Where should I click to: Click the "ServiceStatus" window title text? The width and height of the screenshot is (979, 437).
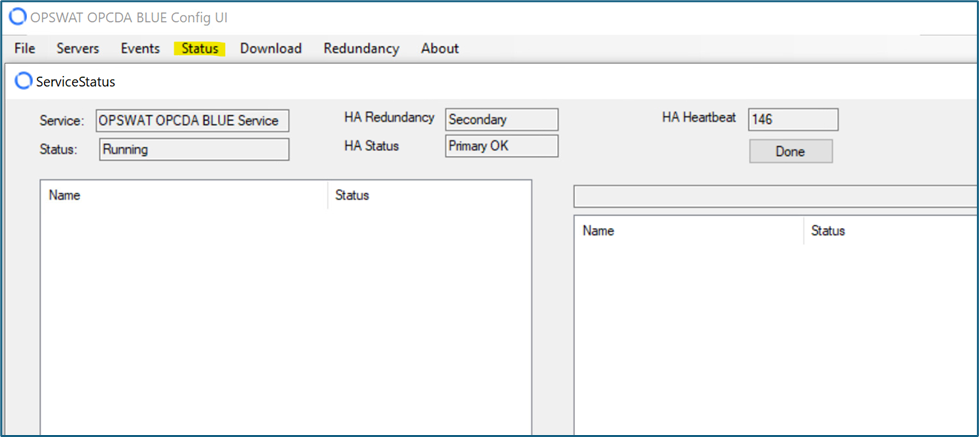pyautogui.click(x=76, y=81)
